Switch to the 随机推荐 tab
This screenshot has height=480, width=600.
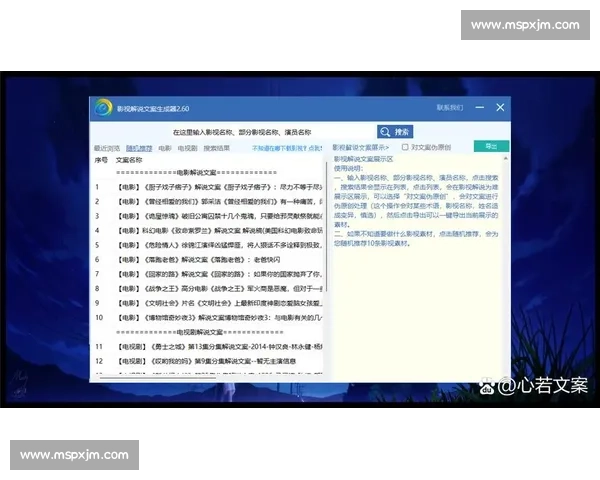coord(139,148)
